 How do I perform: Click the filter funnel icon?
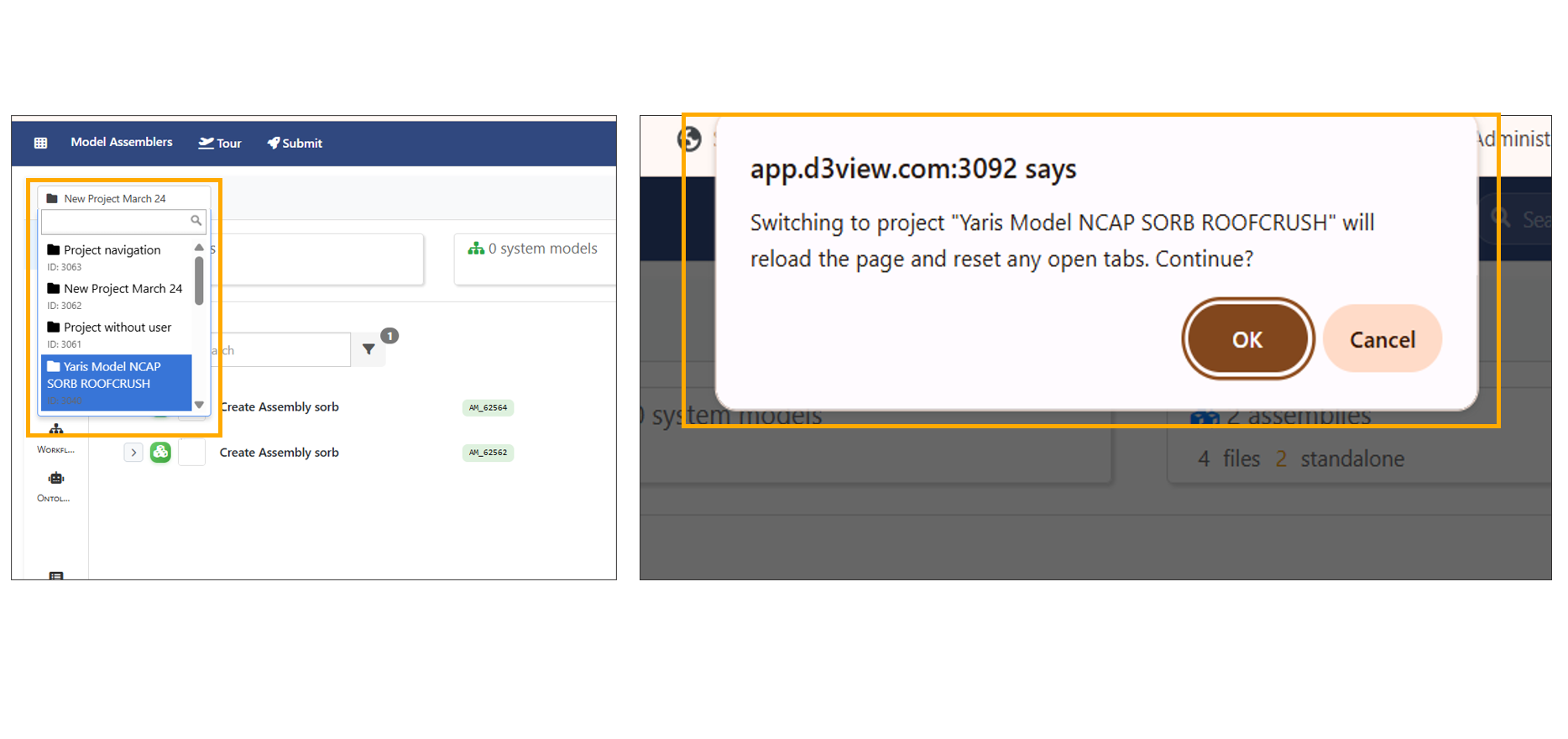tap(368, 349)
